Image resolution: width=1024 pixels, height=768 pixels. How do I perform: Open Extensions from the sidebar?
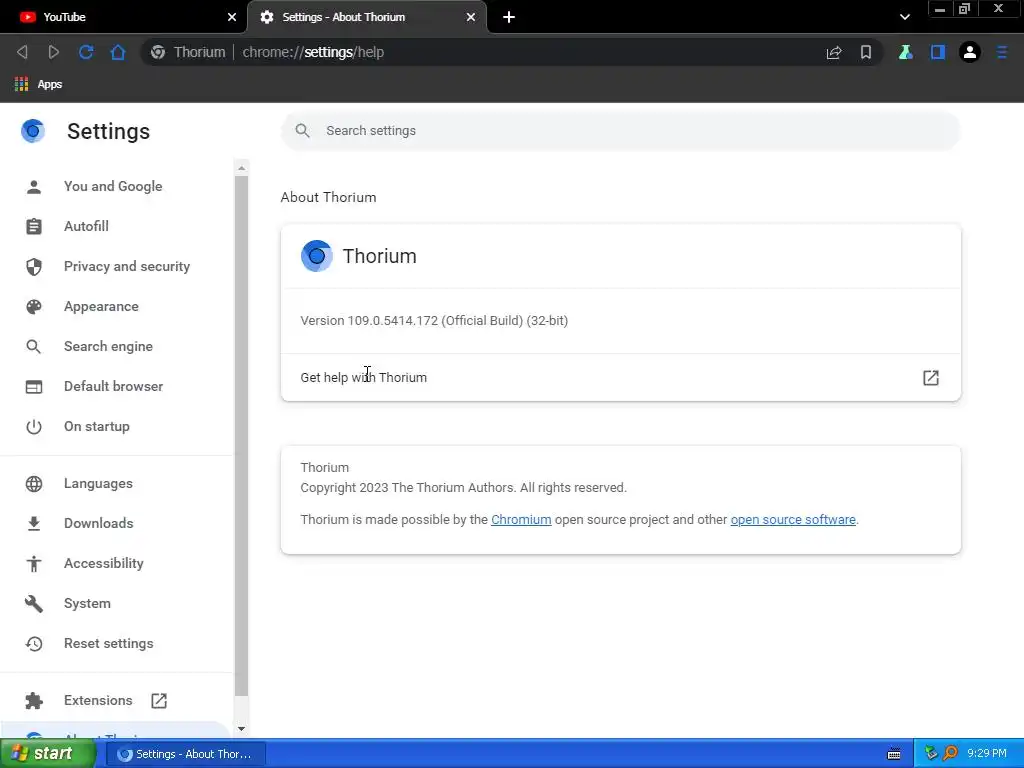click(x=98, y=701)
